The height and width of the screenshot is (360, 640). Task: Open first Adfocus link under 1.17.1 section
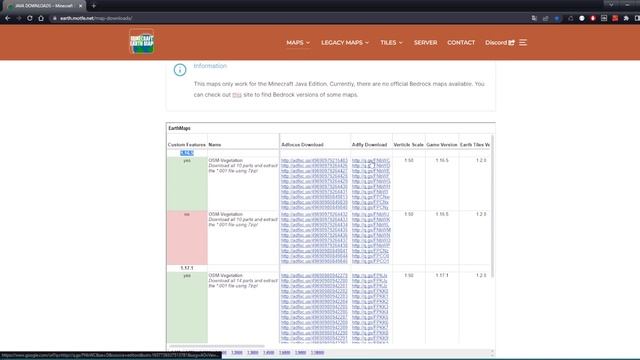pos(314,276)
